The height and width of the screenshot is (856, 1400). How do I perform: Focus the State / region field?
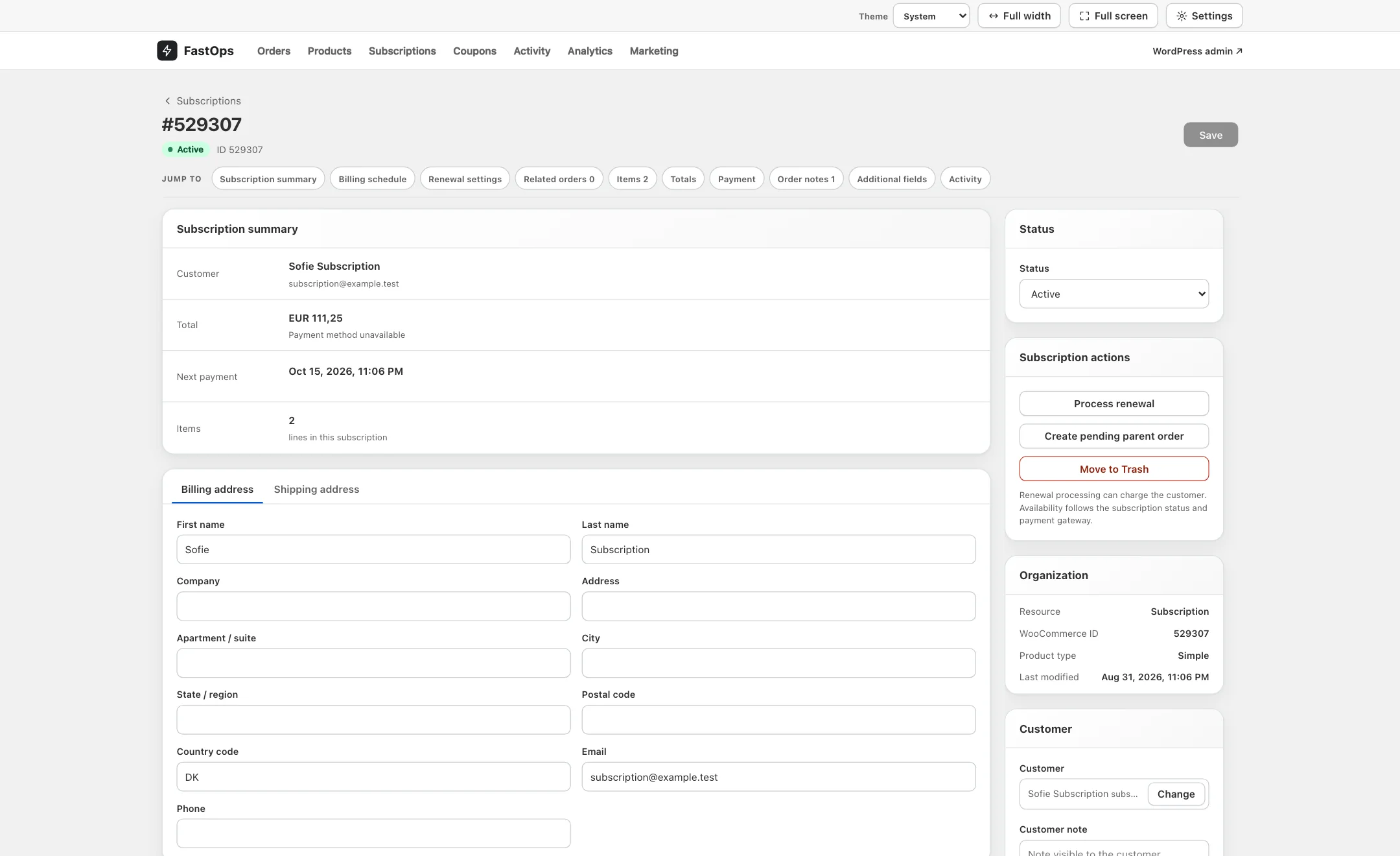pyautogui.click(x=373, y=720)
